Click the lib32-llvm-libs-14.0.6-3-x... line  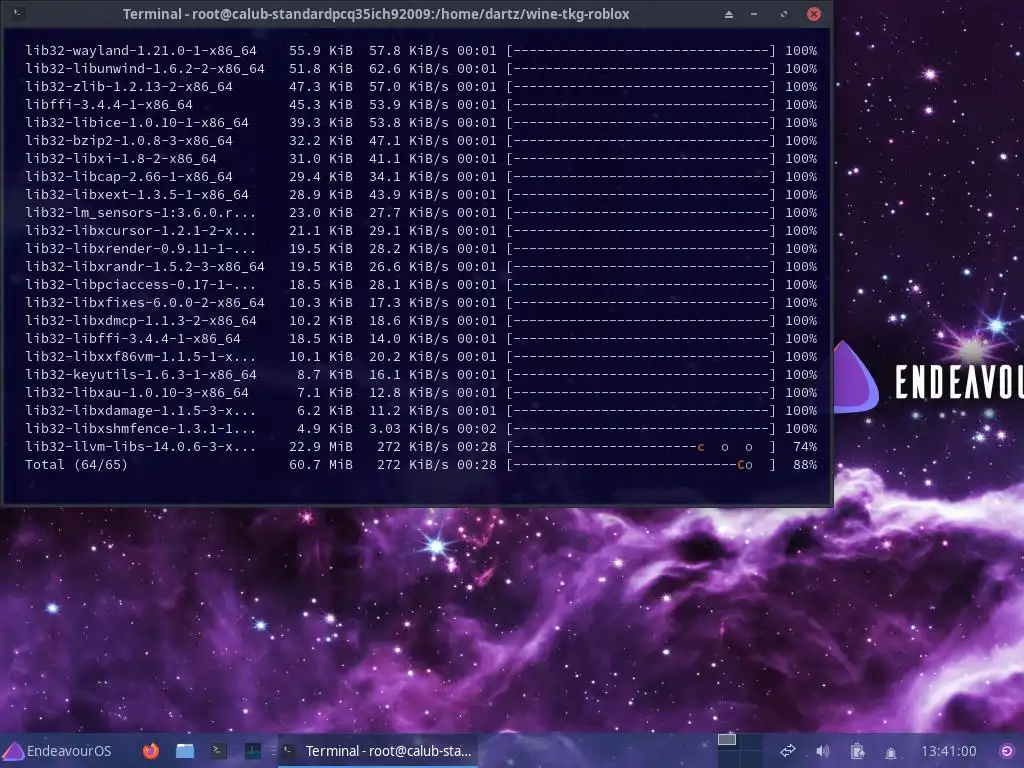[421, 447]
